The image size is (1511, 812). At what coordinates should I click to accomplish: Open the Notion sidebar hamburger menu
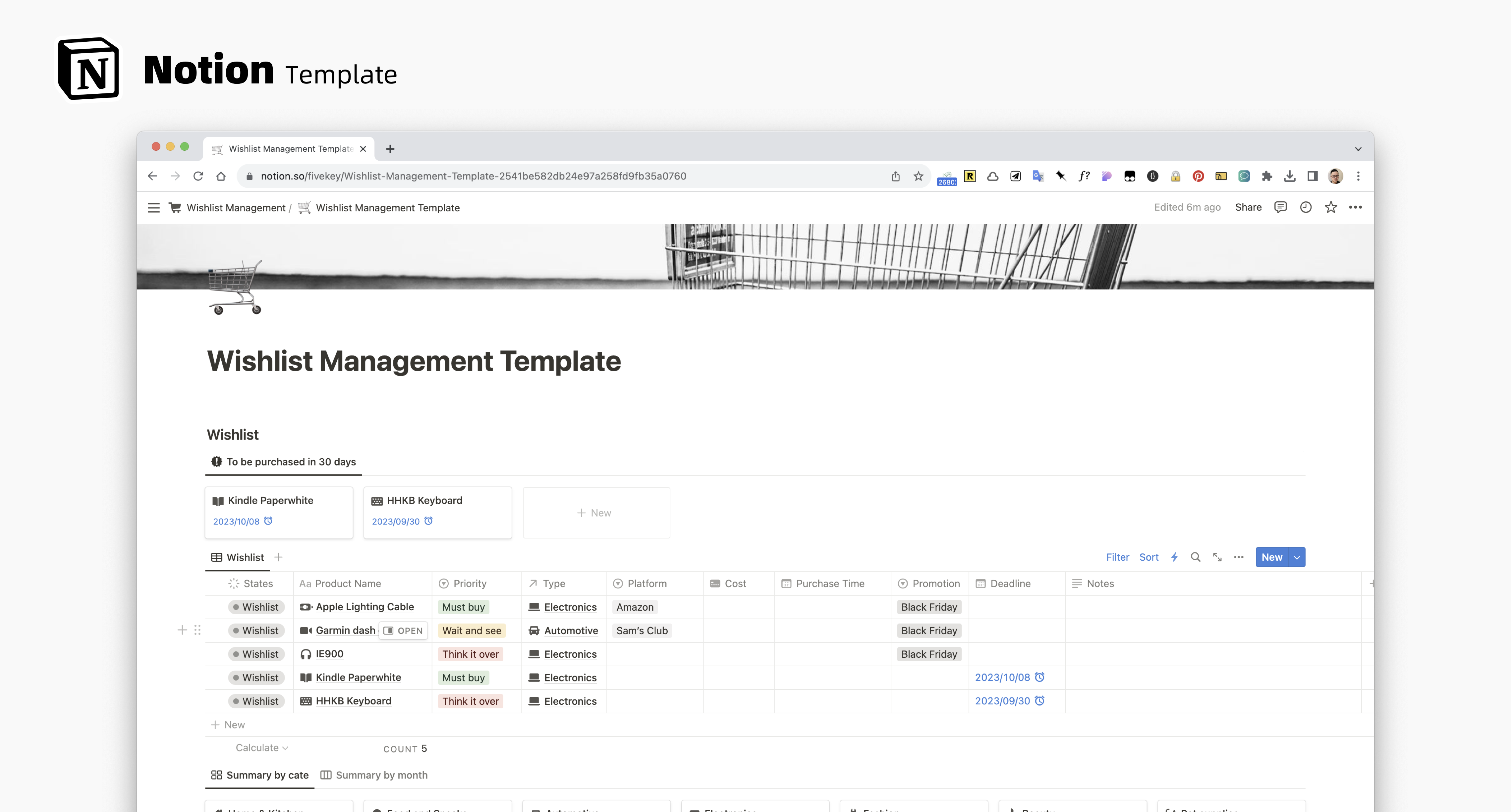(154, 208)
